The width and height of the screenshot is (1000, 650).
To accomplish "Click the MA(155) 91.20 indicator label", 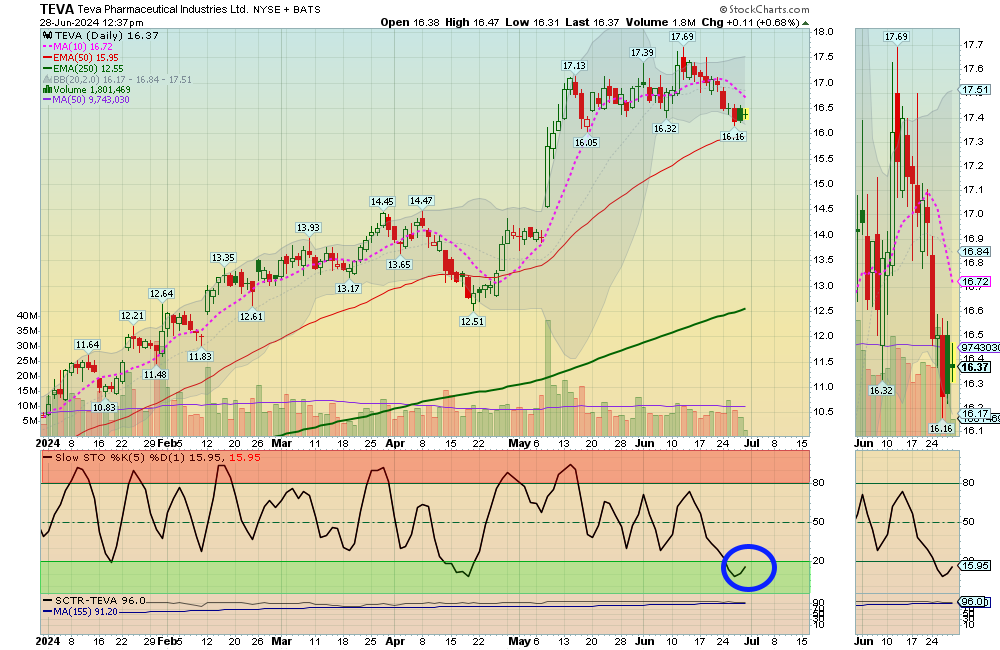I will [85, 611].
